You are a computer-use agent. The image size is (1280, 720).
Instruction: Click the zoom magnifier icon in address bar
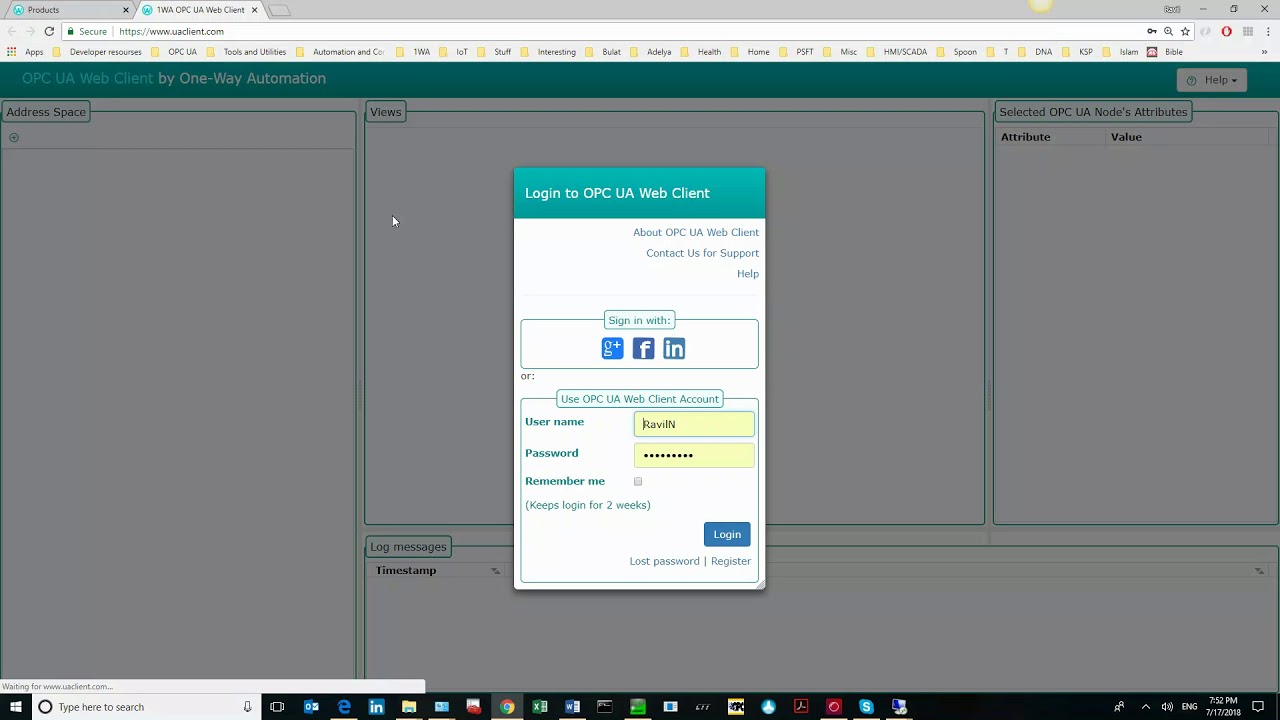(x=1168, y=31)
